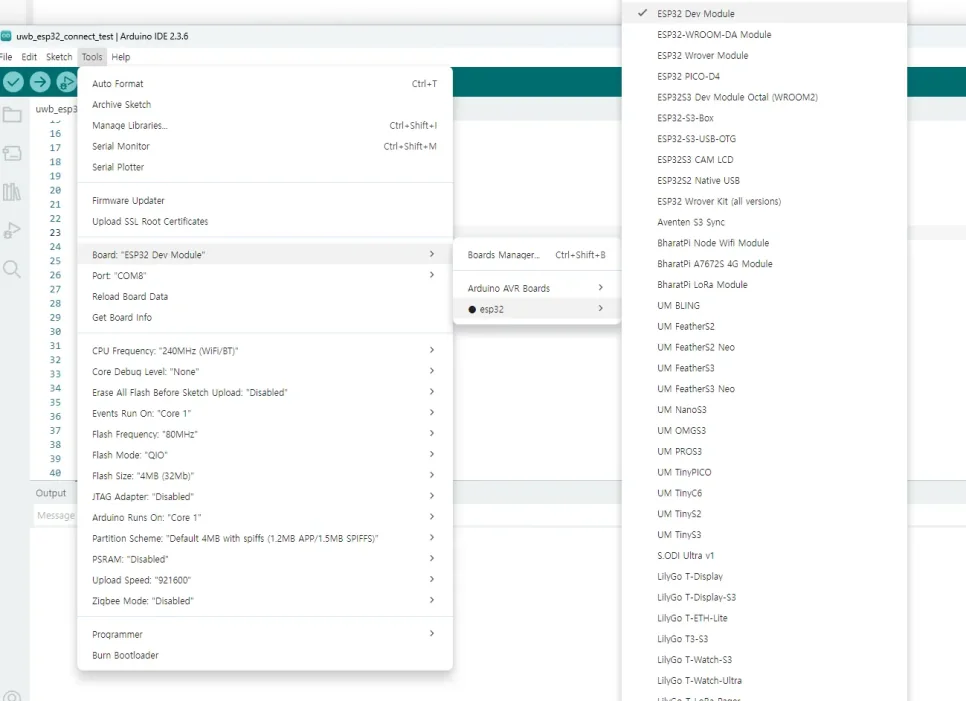Expand the Board: "ESP32 Dev Module" submenu
This screenshot has width=966, height=701.
[x=265, y=254]
